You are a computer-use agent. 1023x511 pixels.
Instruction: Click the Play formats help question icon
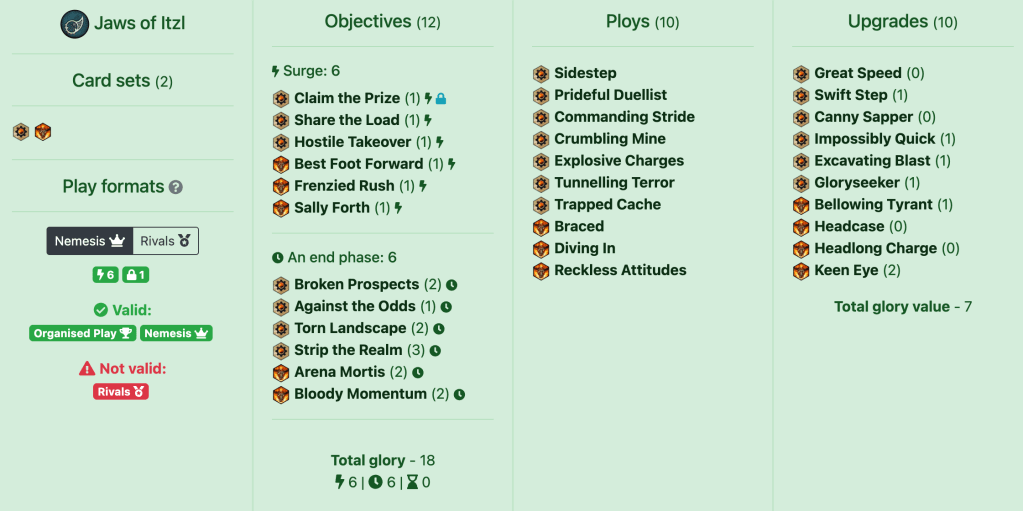click(x=176, y=187)
